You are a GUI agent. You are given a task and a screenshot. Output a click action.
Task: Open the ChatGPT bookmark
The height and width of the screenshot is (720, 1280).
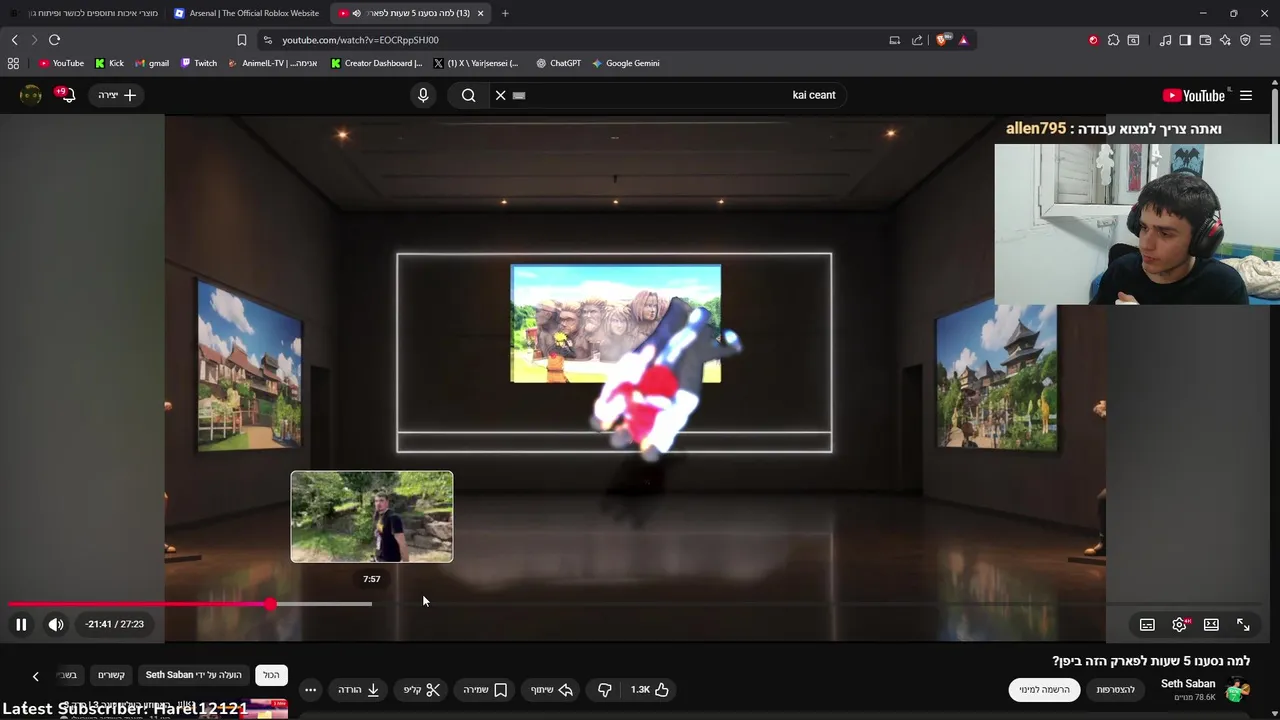coord(558,63)
